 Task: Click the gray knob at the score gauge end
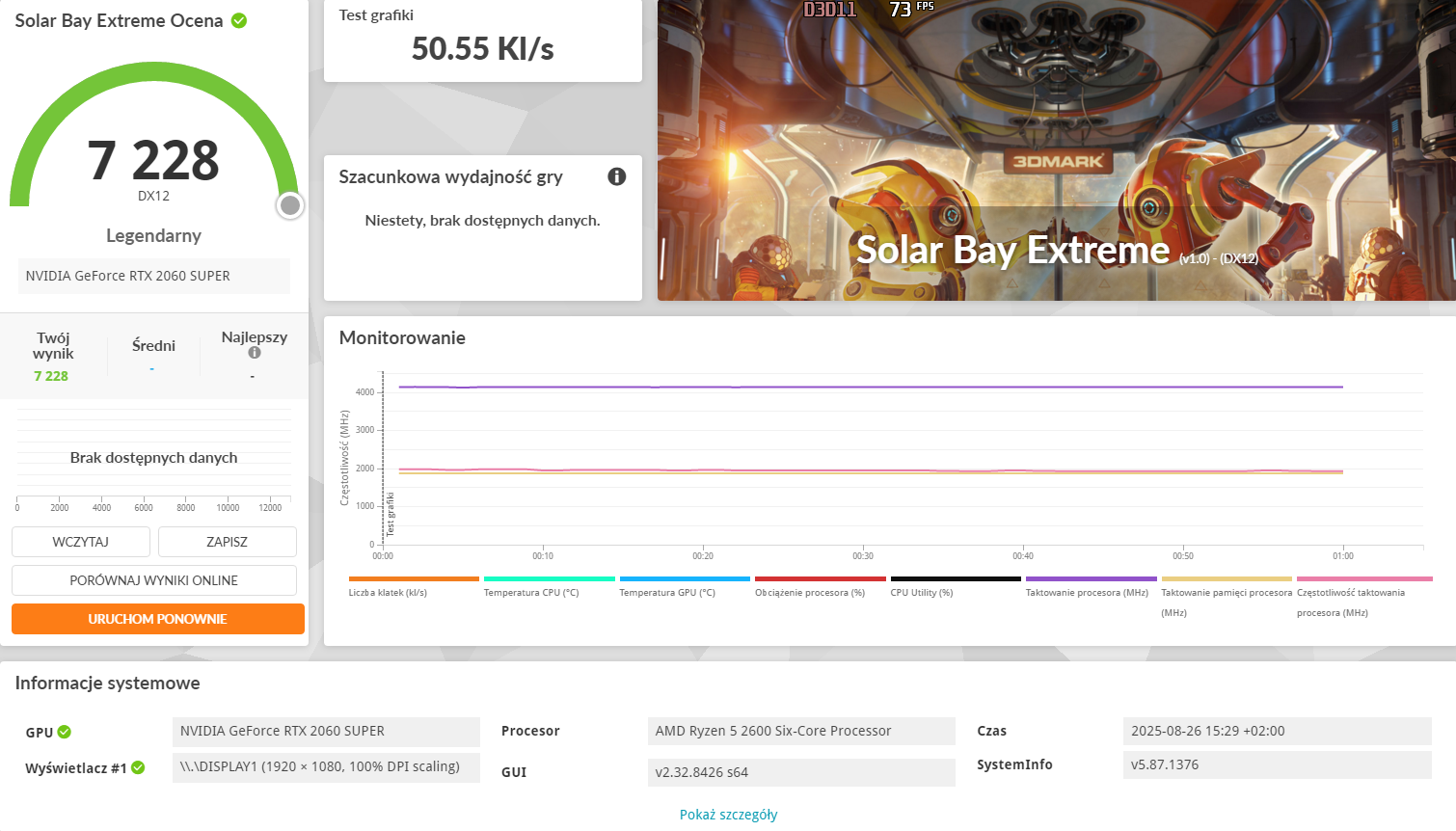(x=289, y=205)
